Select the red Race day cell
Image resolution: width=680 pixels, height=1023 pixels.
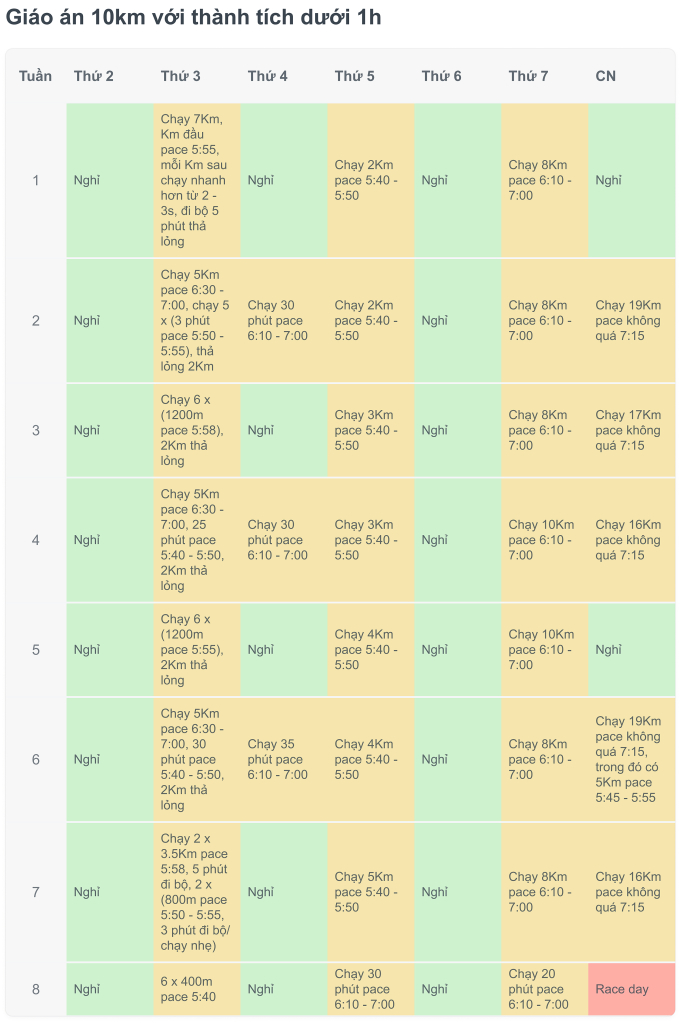pos(631,988)
